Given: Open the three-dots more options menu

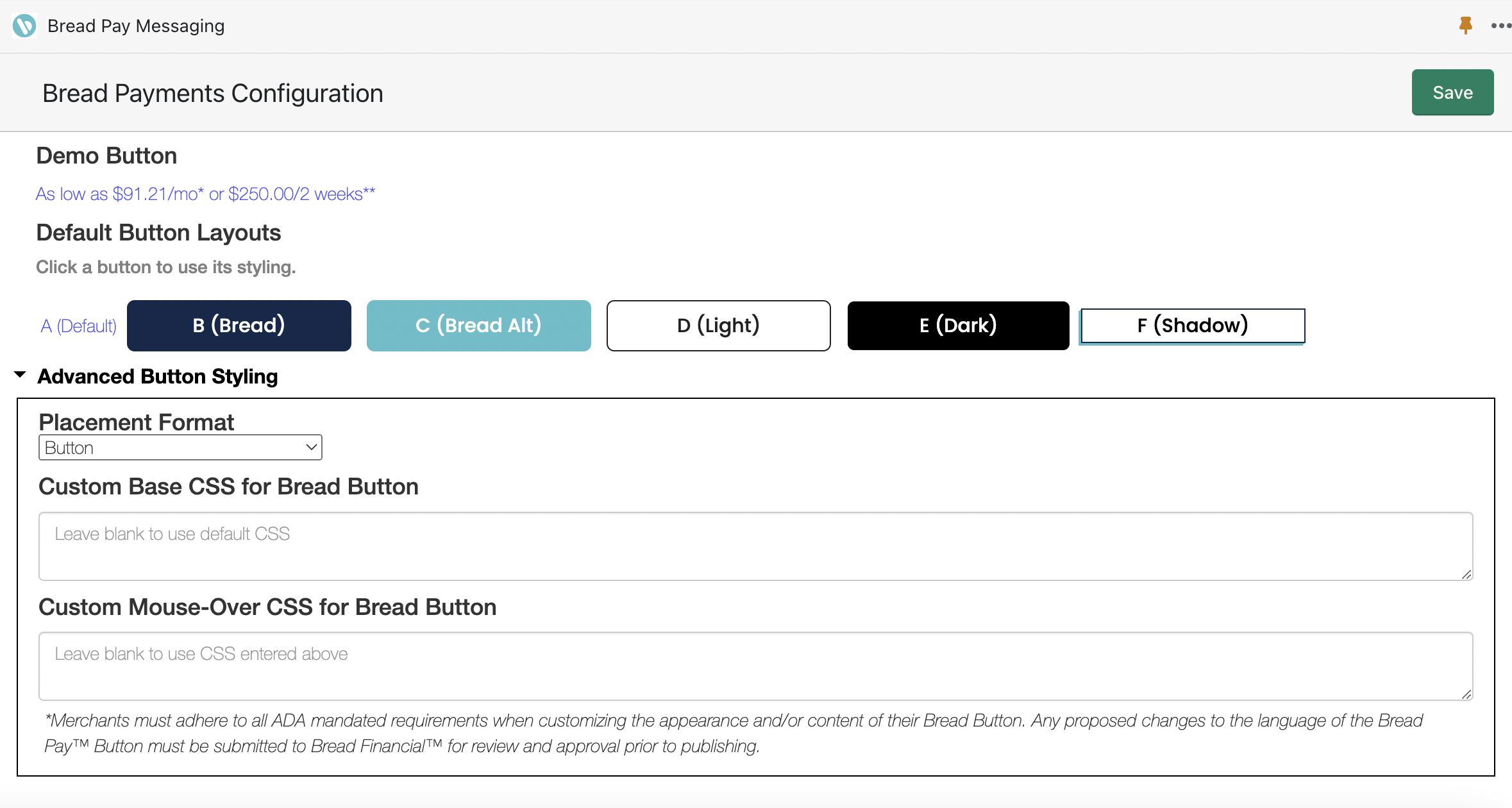Looking at the screenshot, I should [1500, 26].
